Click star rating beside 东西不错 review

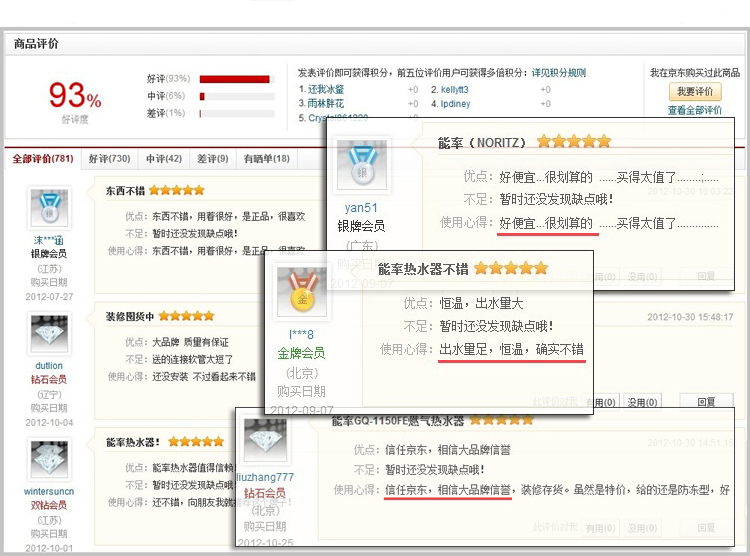tap(176, 190)
